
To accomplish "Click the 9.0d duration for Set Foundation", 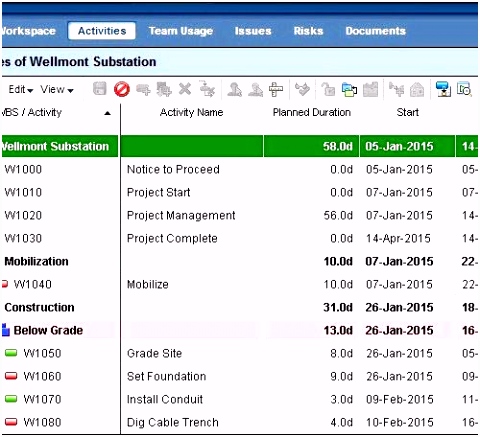I will (x=342, y=376).
